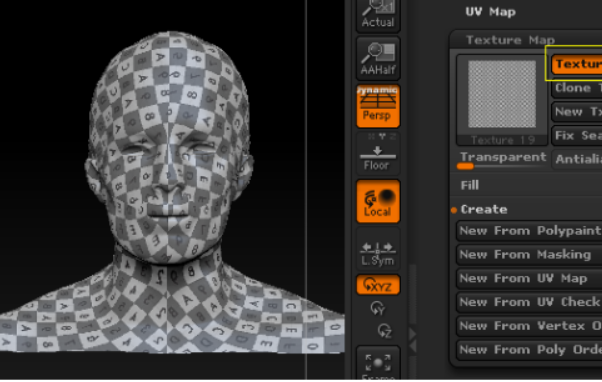Click the UV-checkered head model in viewport
This screenshot has width=602, height=382.
click(169, 192)
